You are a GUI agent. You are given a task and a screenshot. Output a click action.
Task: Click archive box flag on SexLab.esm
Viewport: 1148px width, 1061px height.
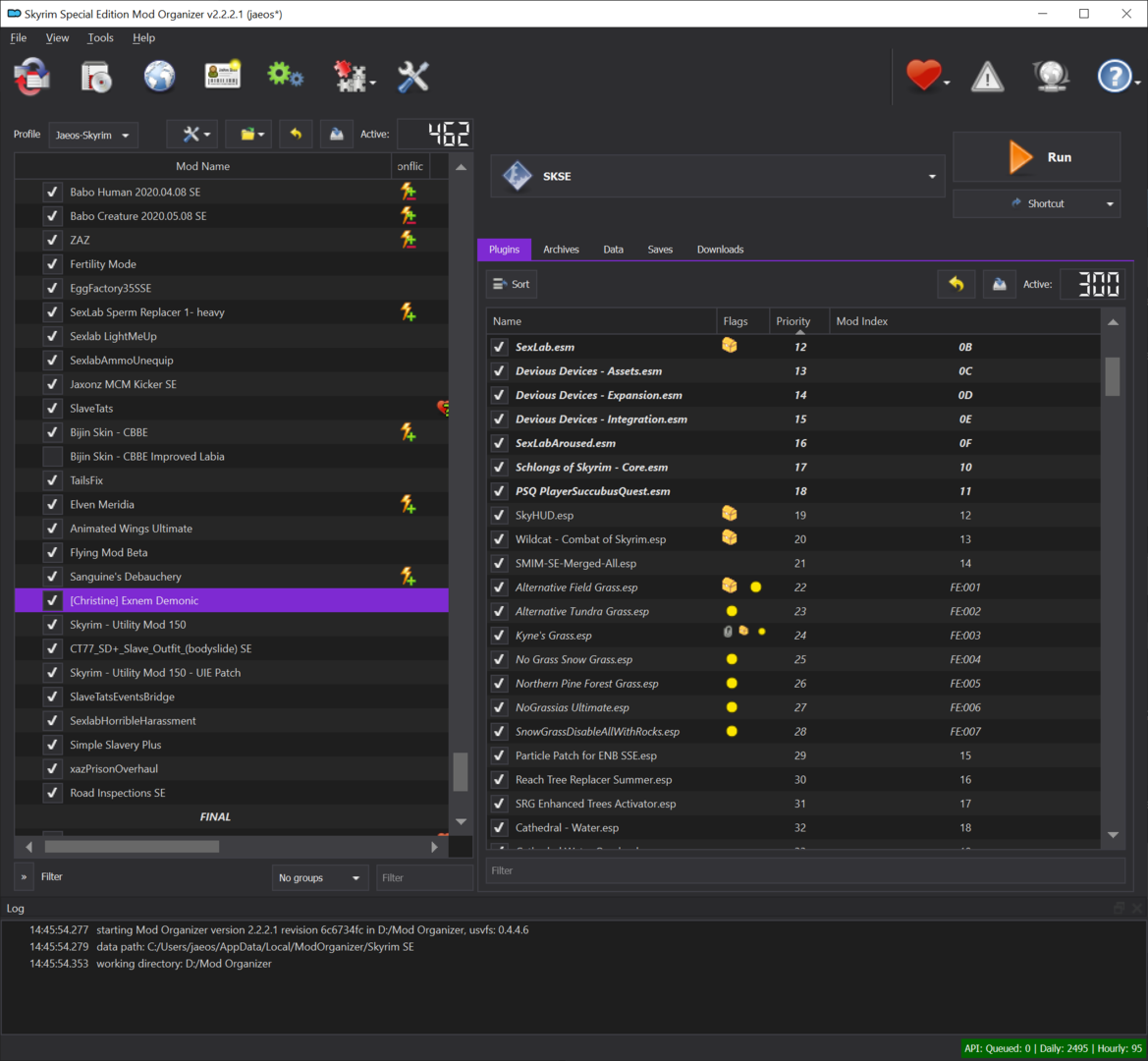point(730,346)
